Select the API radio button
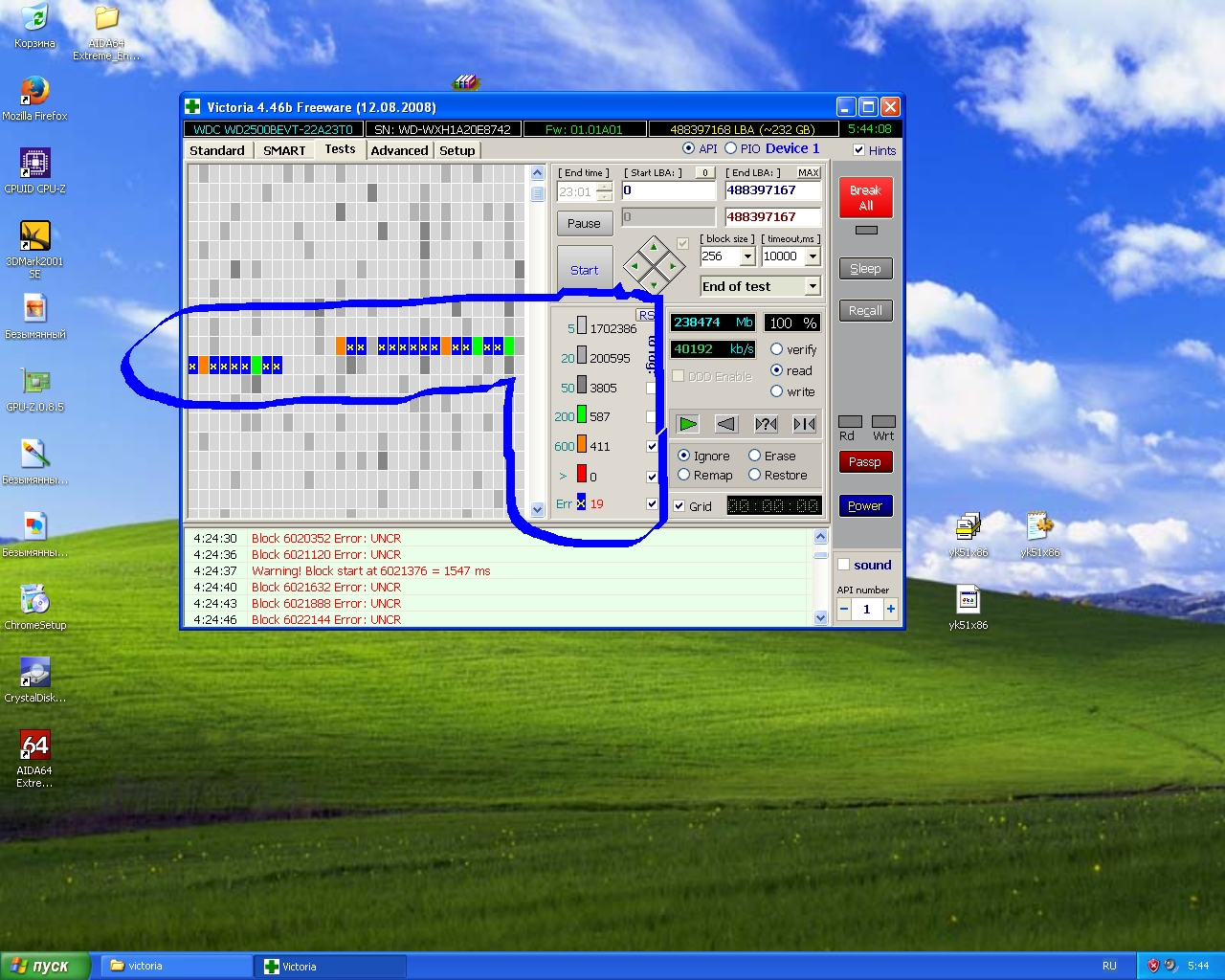This screenshot has height=980, width=1225. pyautogui.click(x=688, y=148)
